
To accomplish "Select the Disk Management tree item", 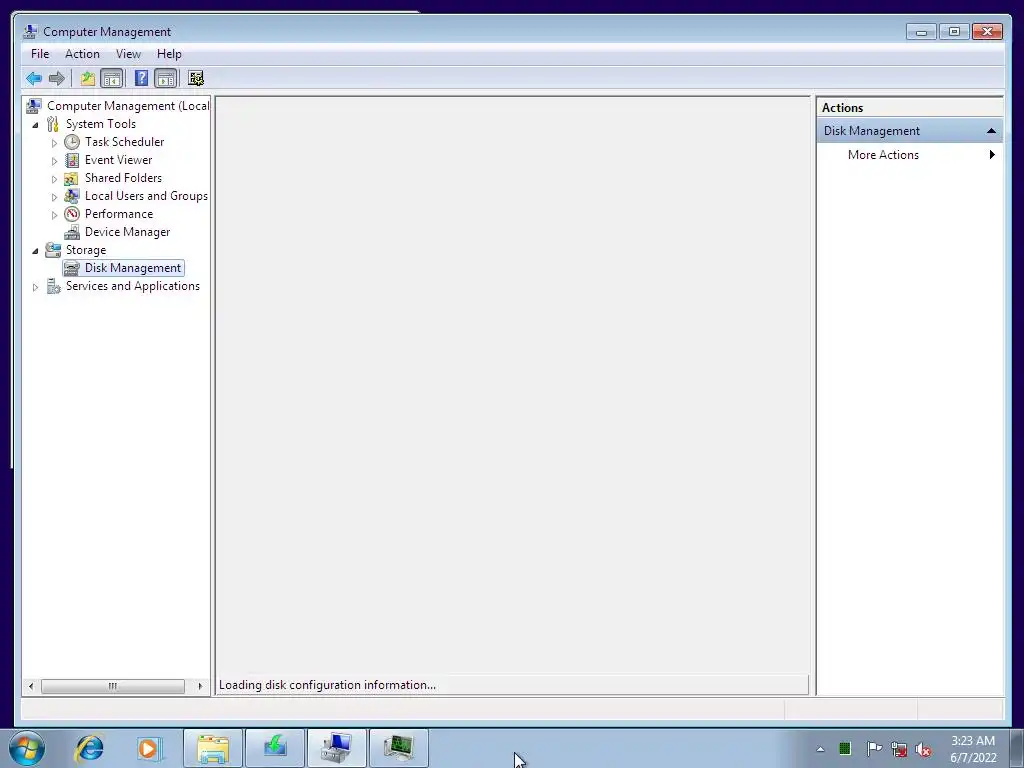I will tap(133, 268).
